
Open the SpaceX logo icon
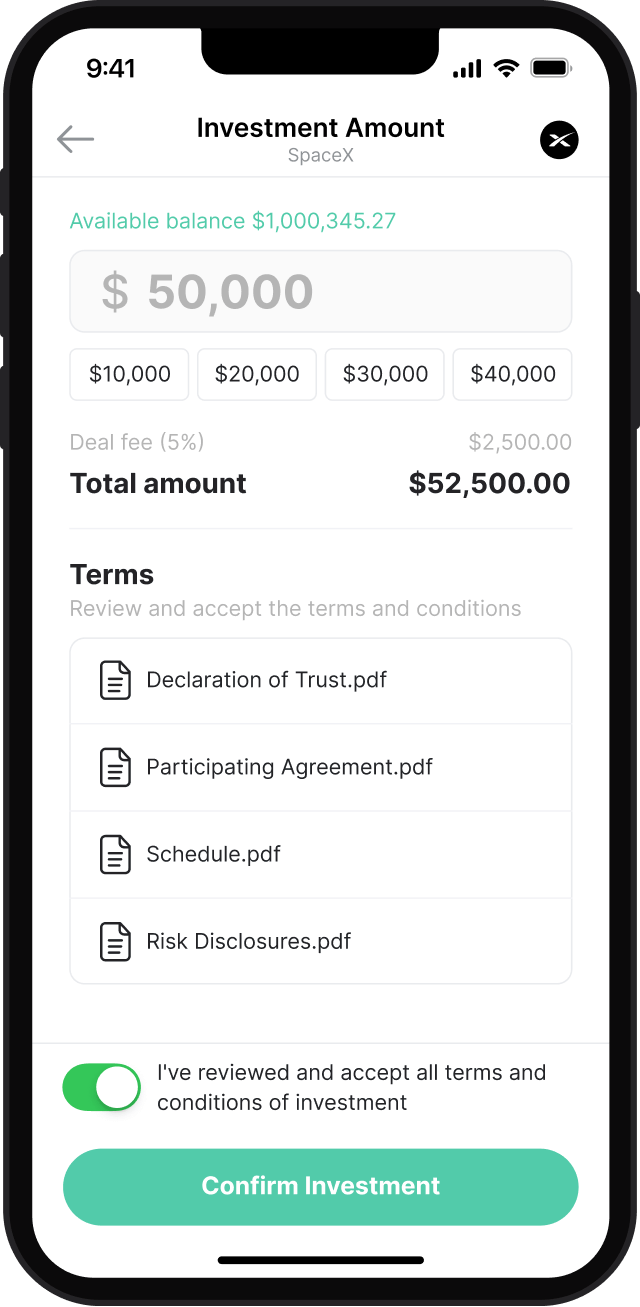tap(559, 139)
